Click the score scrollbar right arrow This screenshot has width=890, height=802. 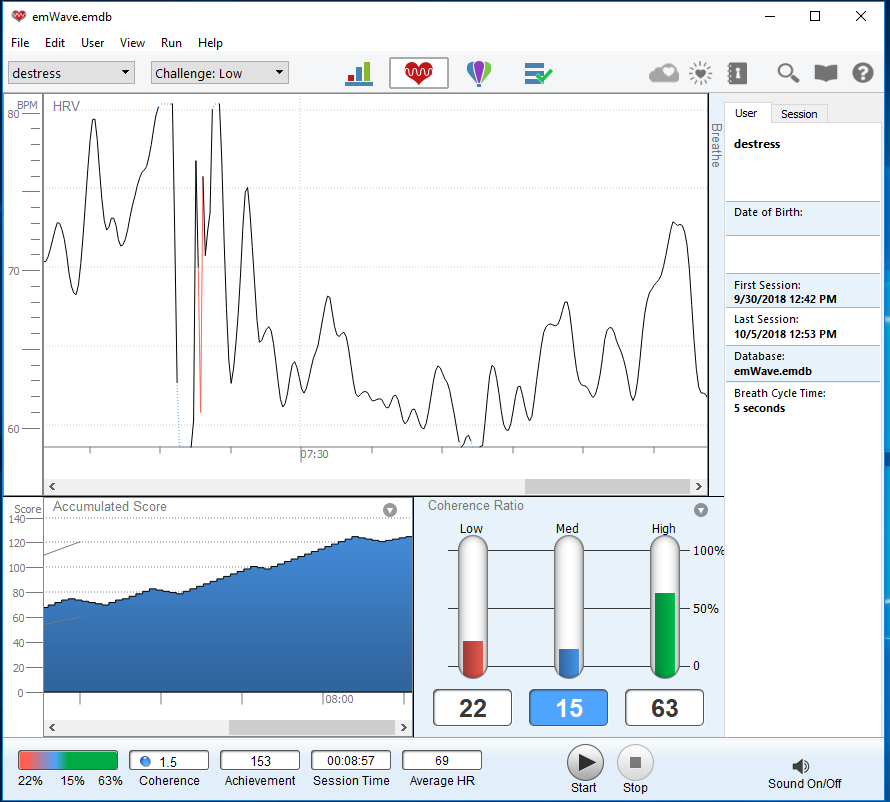pyautogui.click(x=404, y=727)
